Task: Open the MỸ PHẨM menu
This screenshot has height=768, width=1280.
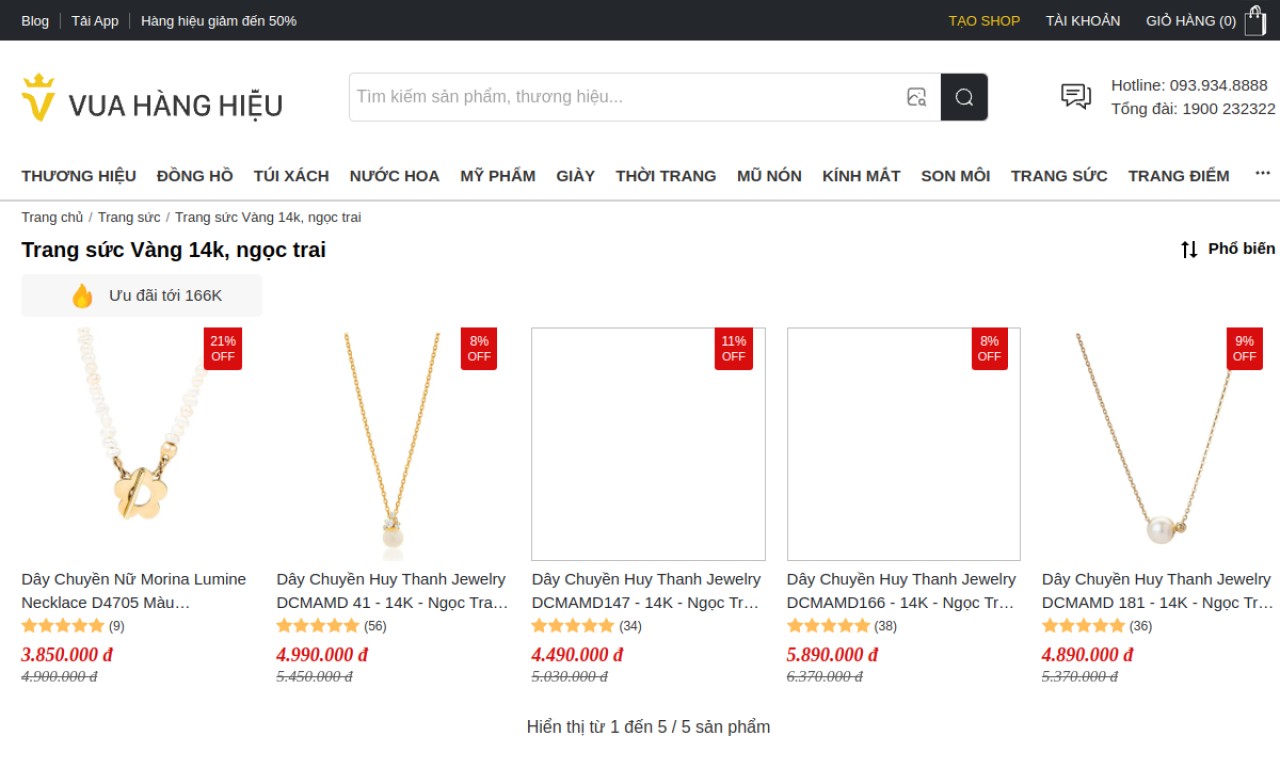Action: point(498,175)
